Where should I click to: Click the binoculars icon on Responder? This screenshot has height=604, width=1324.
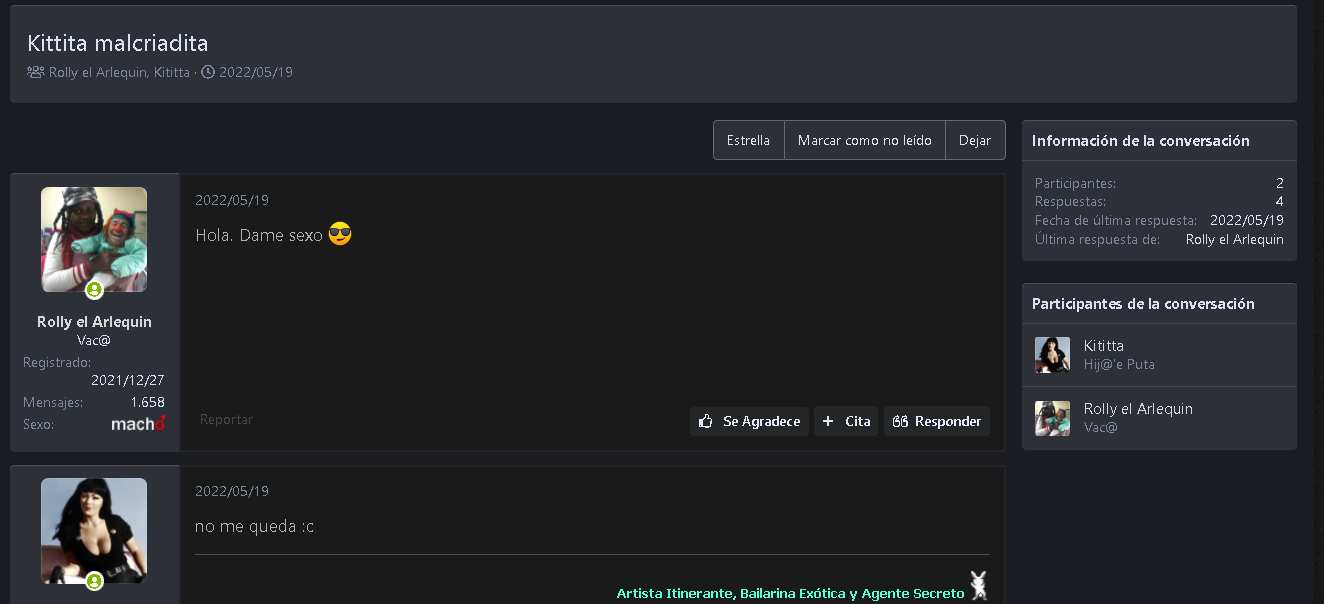point(900,421)
